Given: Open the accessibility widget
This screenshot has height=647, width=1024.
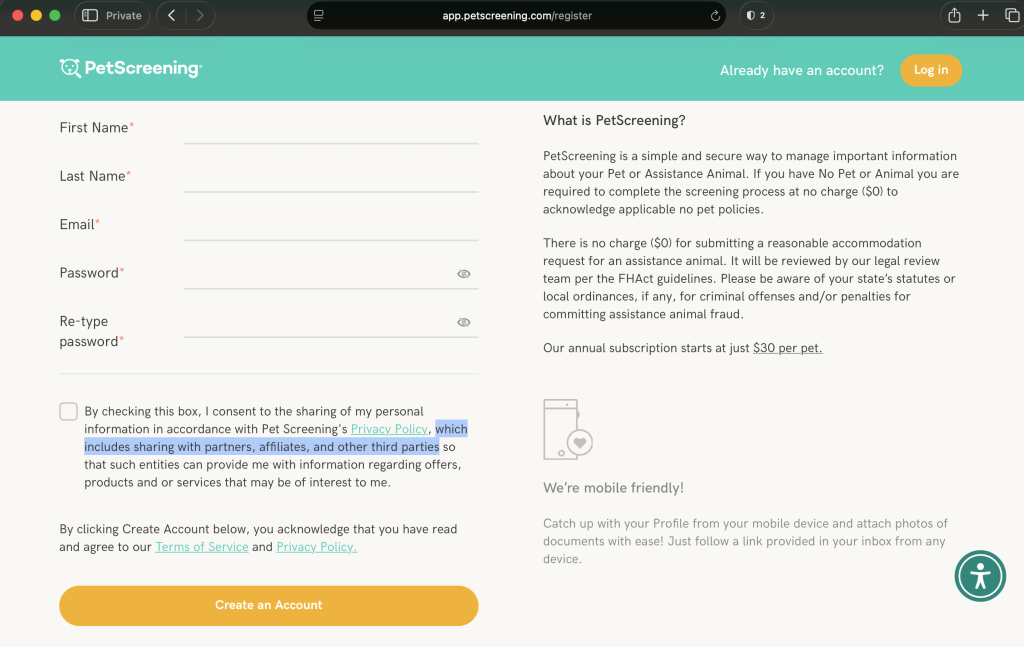Looking at the screenshot, I should coord(980,576).
